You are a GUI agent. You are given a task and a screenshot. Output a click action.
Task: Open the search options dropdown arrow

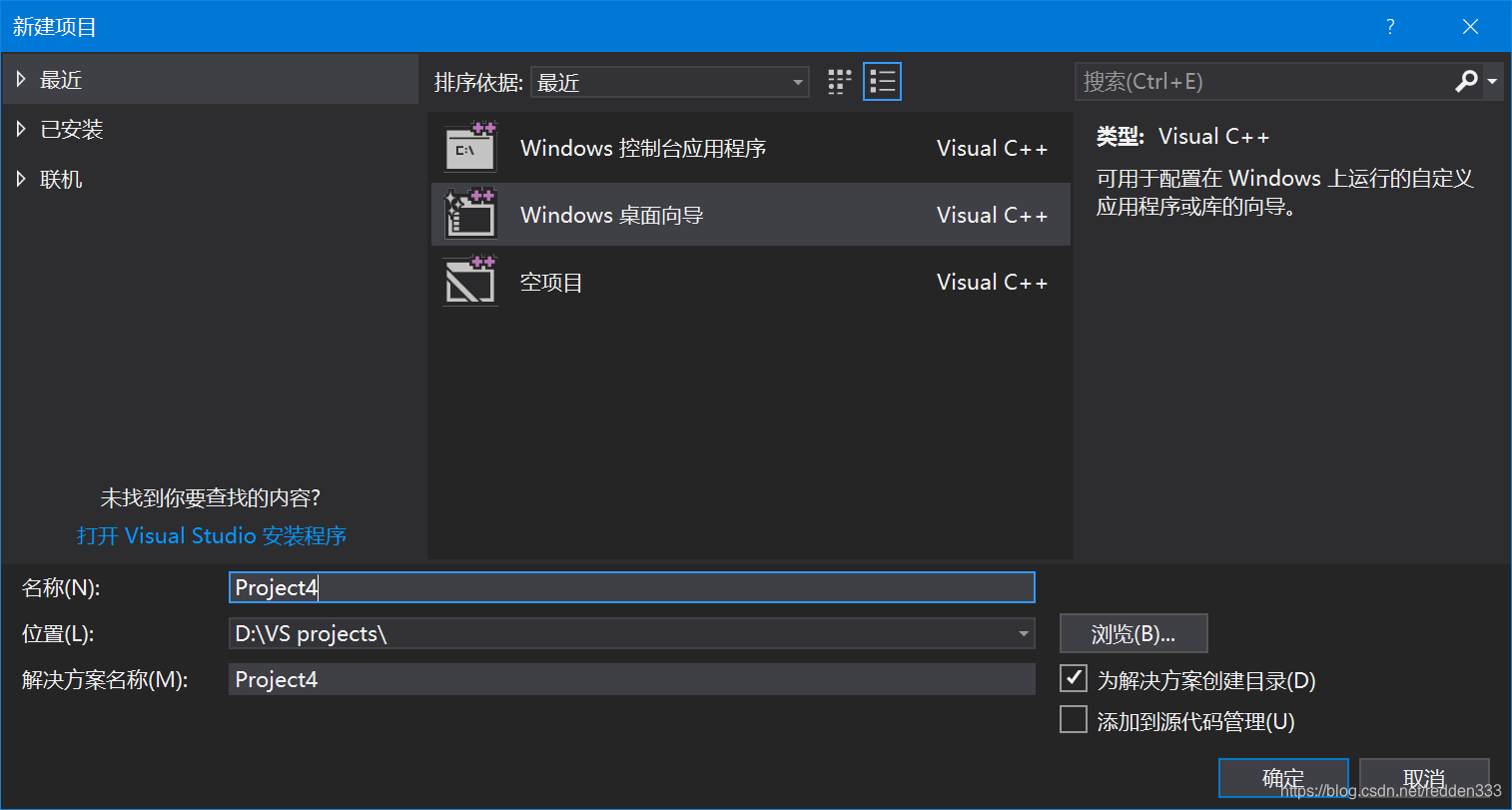point(1492,81)
